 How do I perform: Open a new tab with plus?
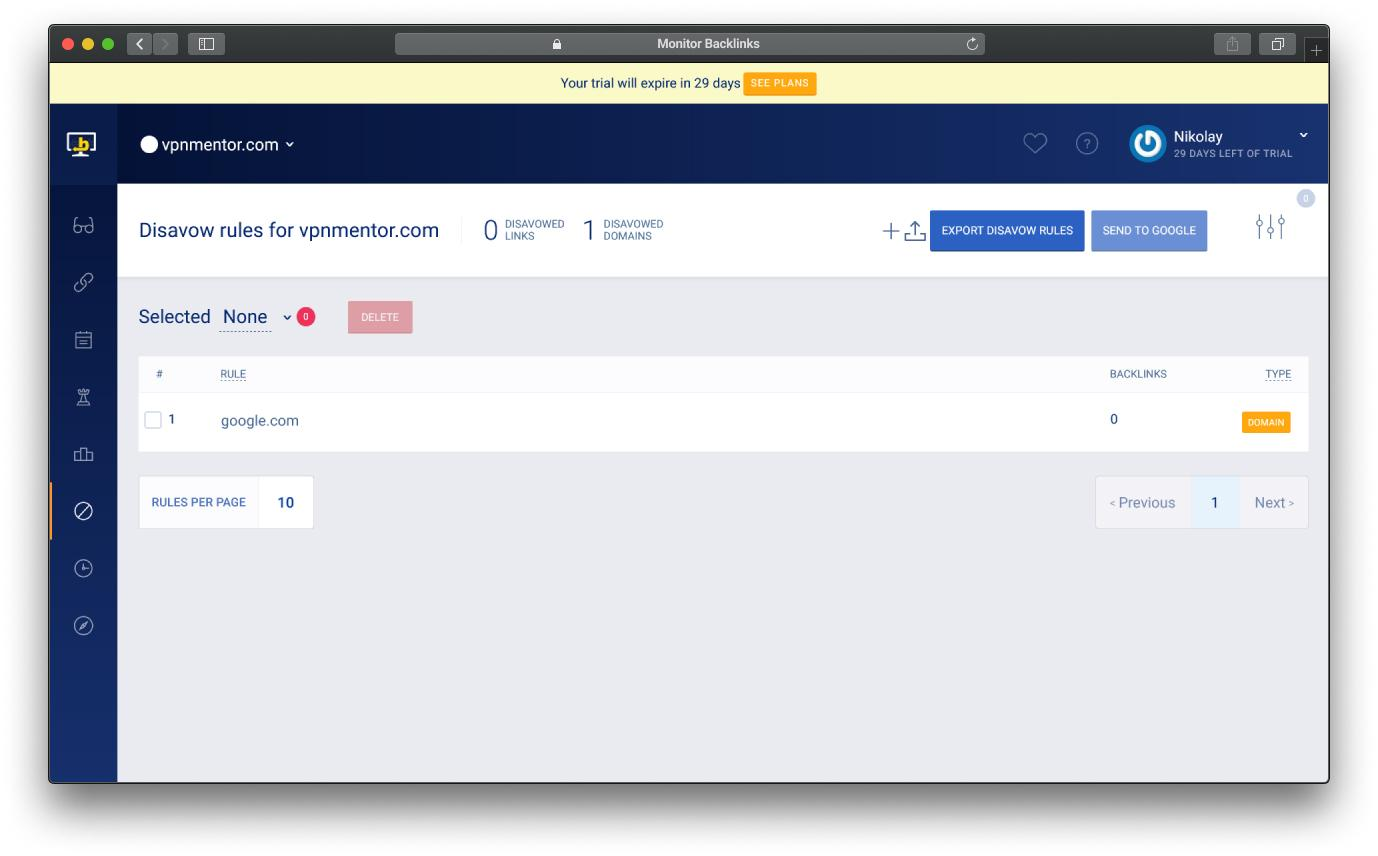[1316, 49]
